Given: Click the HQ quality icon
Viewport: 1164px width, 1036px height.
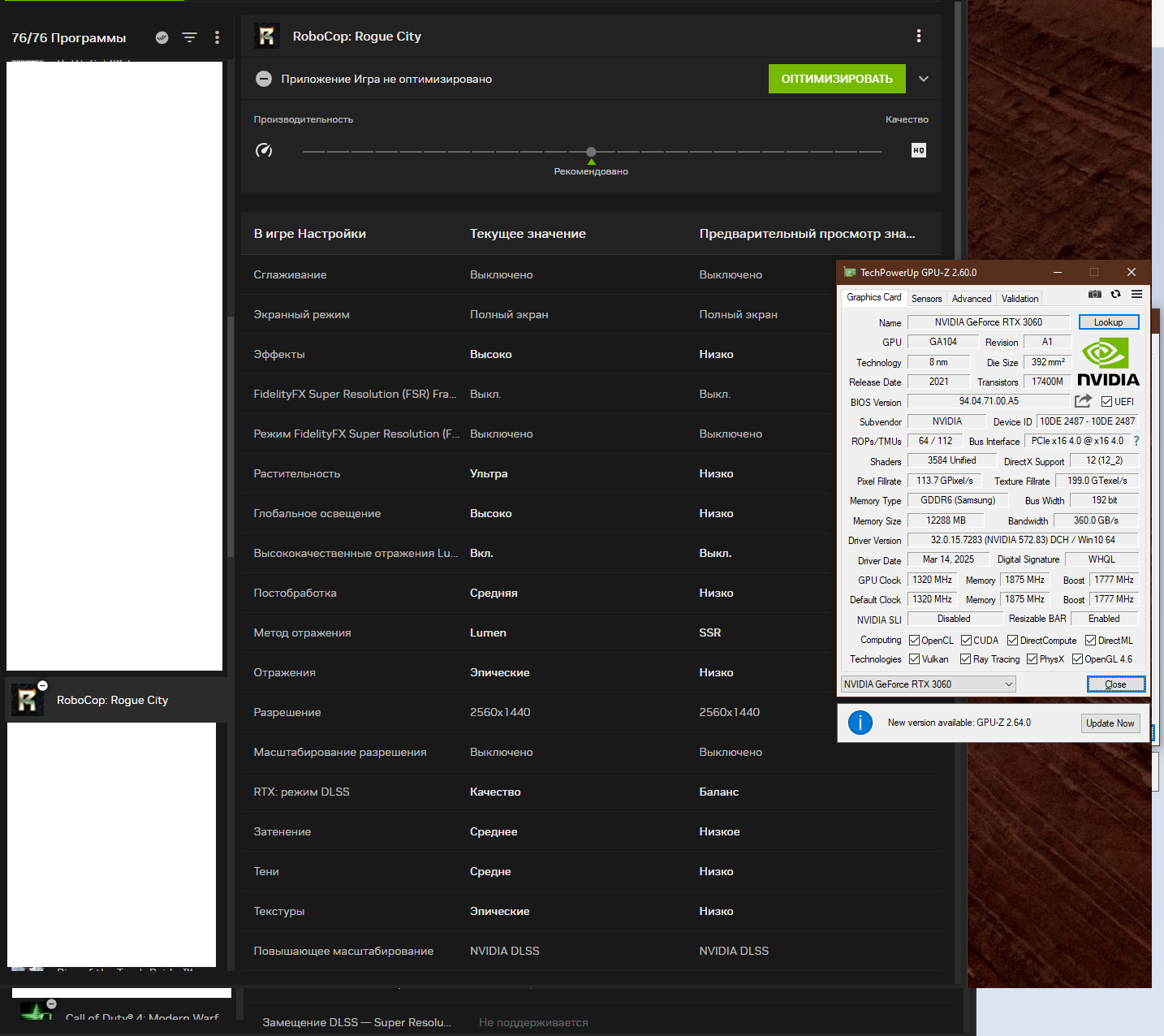Looking at the screenshot, I should click(919, 150).
